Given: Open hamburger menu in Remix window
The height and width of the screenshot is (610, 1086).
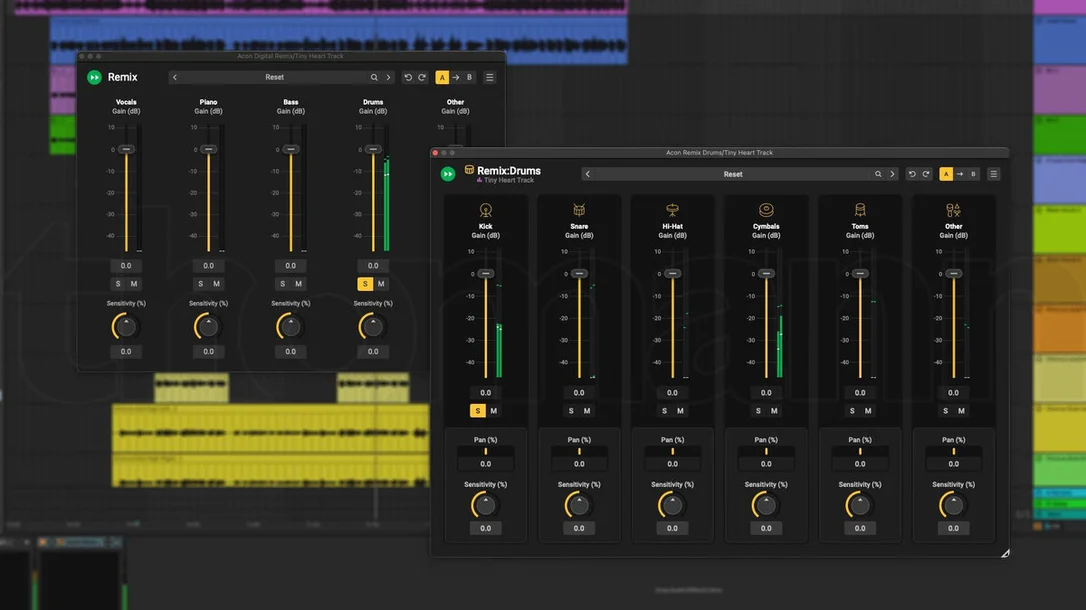Looking at the screenshot, I should (x=490, y=77).
